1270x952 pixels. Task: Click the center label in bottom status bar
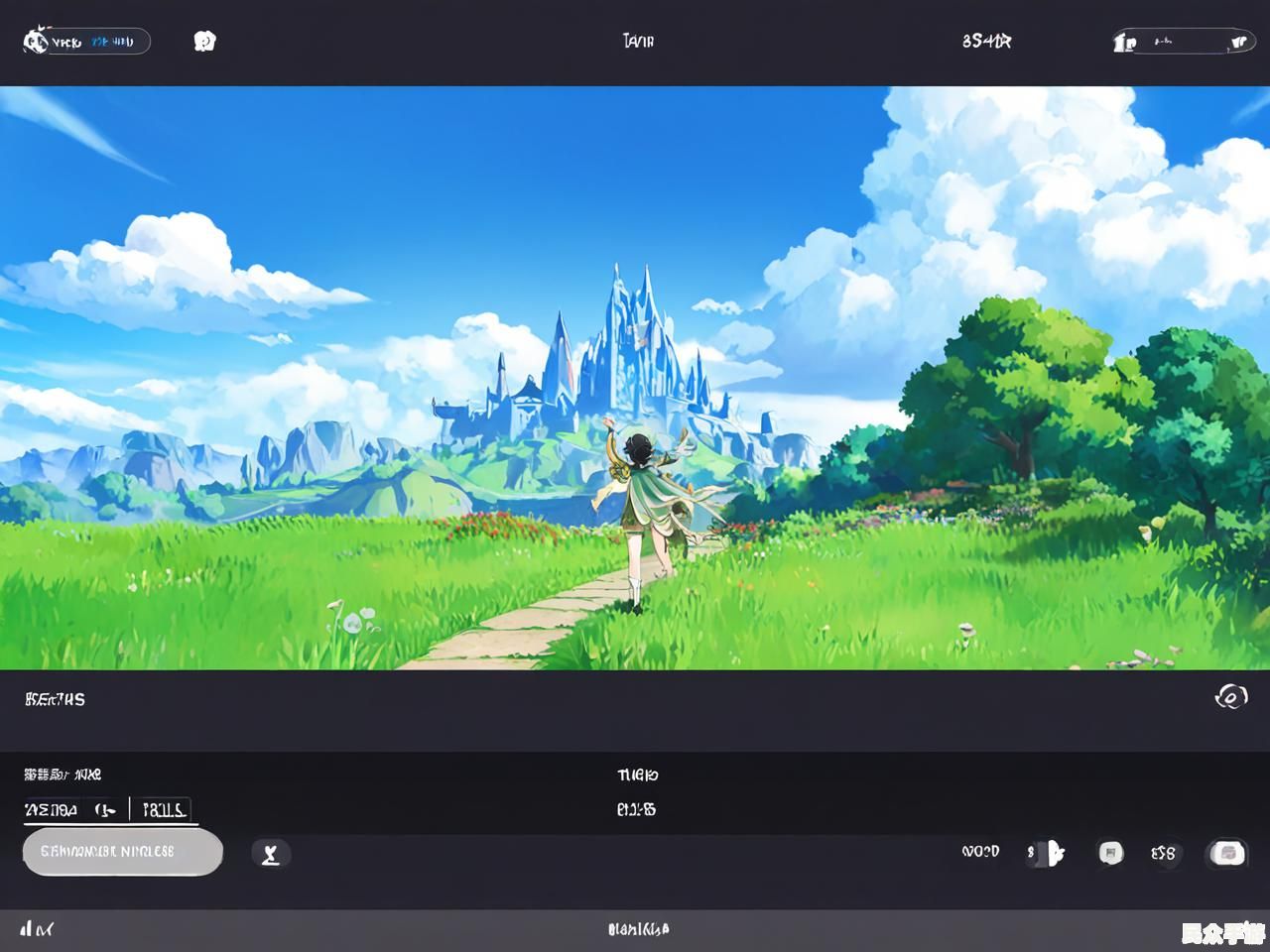[x=638, y=929]
